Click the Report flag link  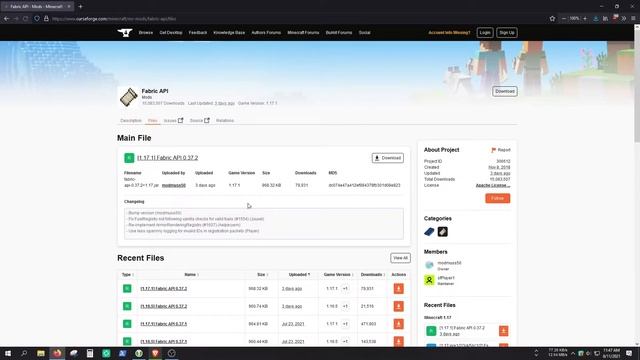tap(501, 150)
